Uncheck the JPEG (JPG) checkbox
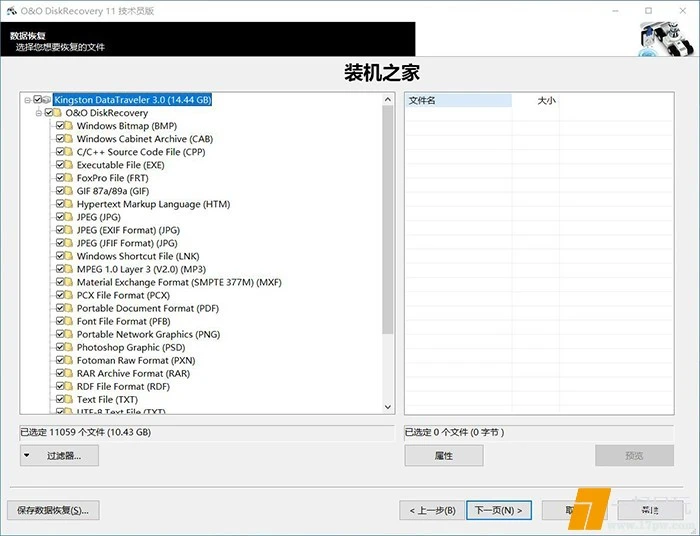This screenshot has width=700, height=536. click(x=60, y=217)
